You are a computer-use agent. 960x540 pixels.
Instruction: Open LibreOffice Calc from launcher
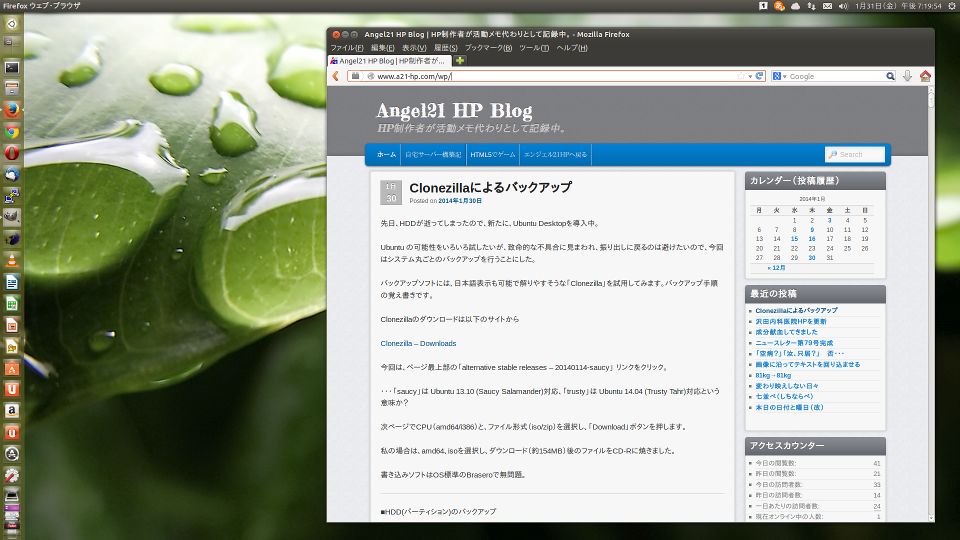tap(12, 304)
